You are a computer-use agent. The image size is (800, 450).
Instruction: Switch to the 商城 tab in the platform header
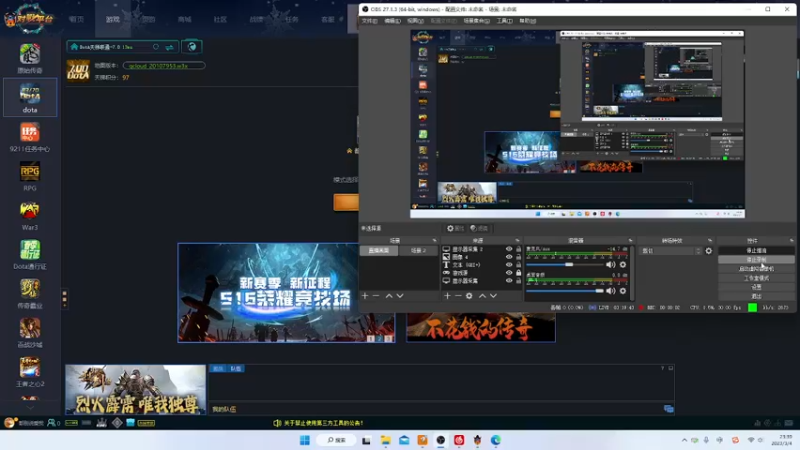pos(184,19)
